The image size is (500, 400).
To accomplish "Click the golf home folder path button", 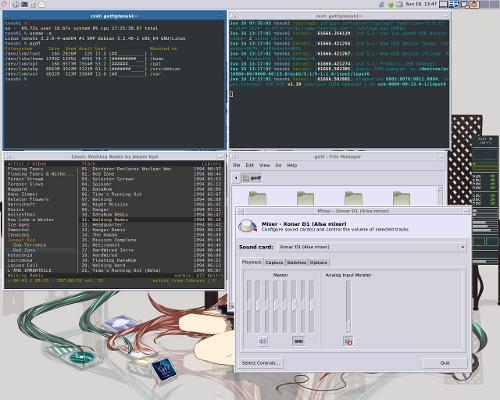I will 252,178.
